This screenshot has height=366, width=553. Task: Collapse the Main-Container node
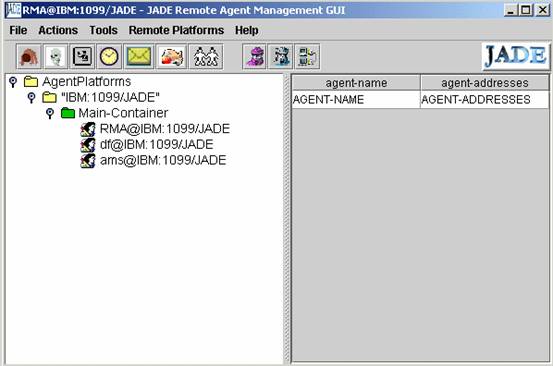point(50,113)
